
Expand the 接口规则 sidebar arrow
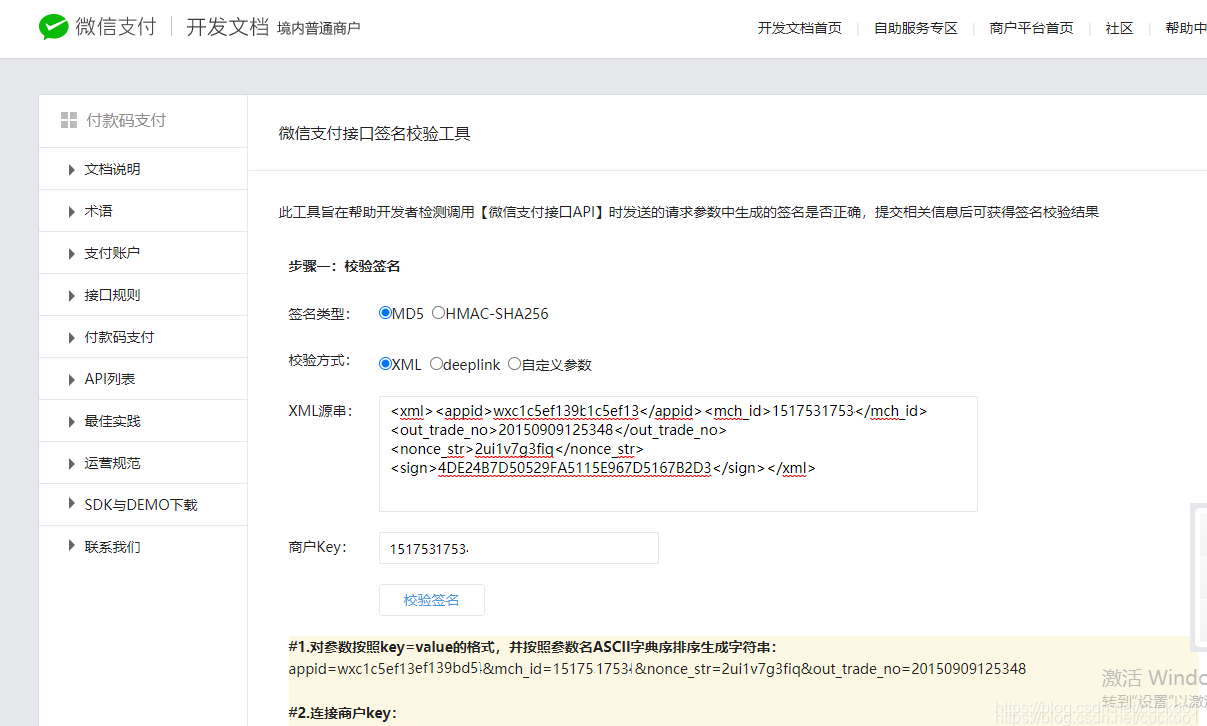tap(71, 295)
